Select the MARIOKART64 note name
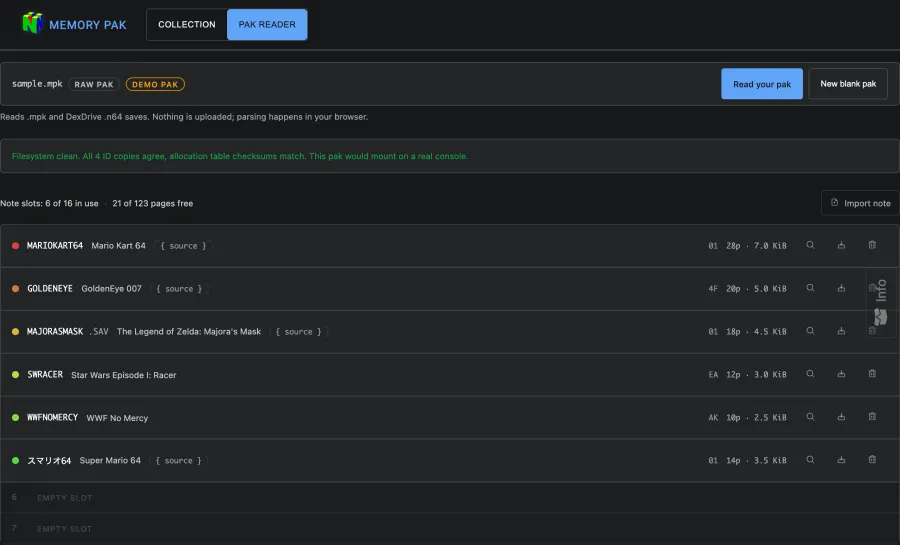This screenshot has height=545, width=900. [x=55, y=246]
